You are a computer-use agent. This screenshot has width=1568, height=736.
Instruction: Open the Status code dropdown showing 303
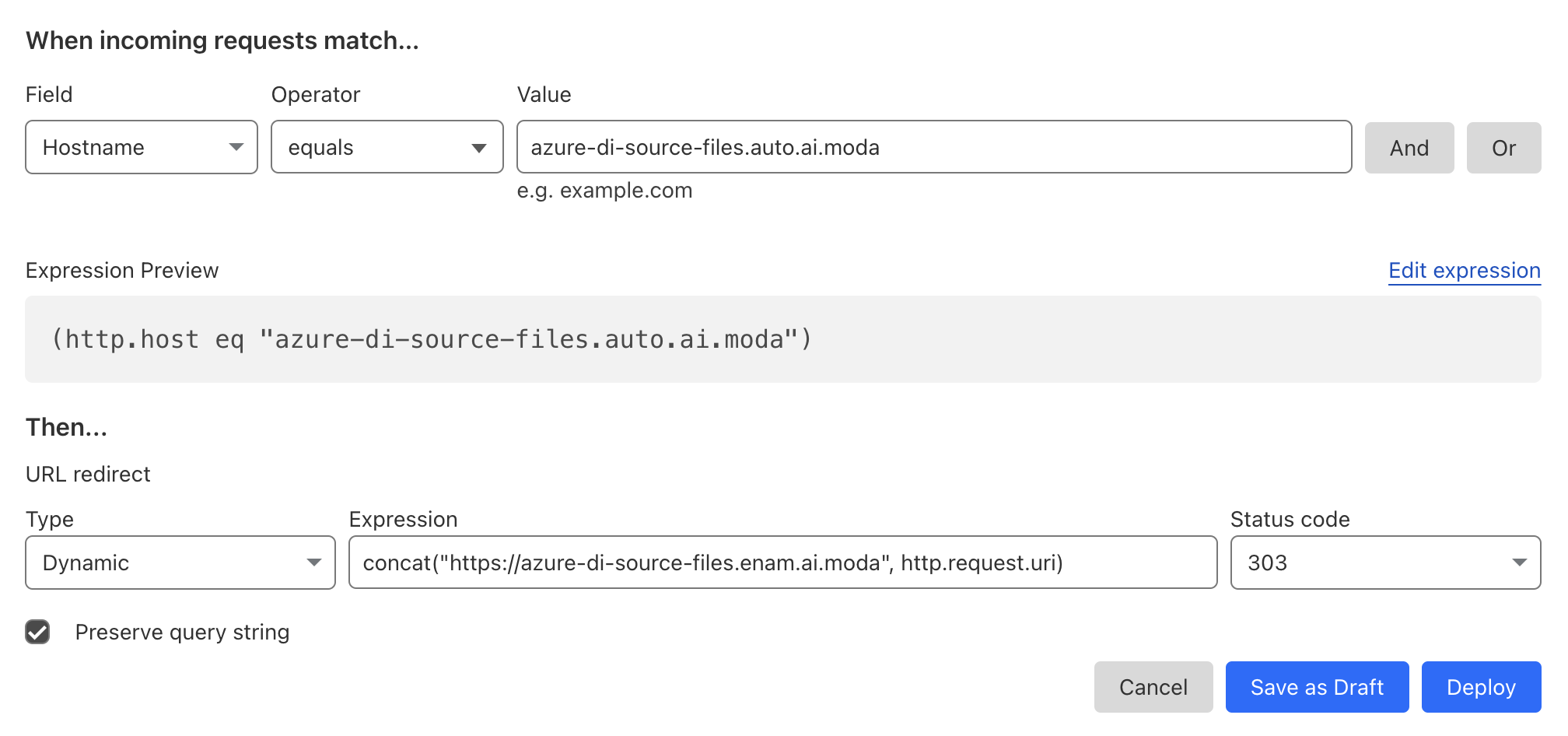[1369, 563]
